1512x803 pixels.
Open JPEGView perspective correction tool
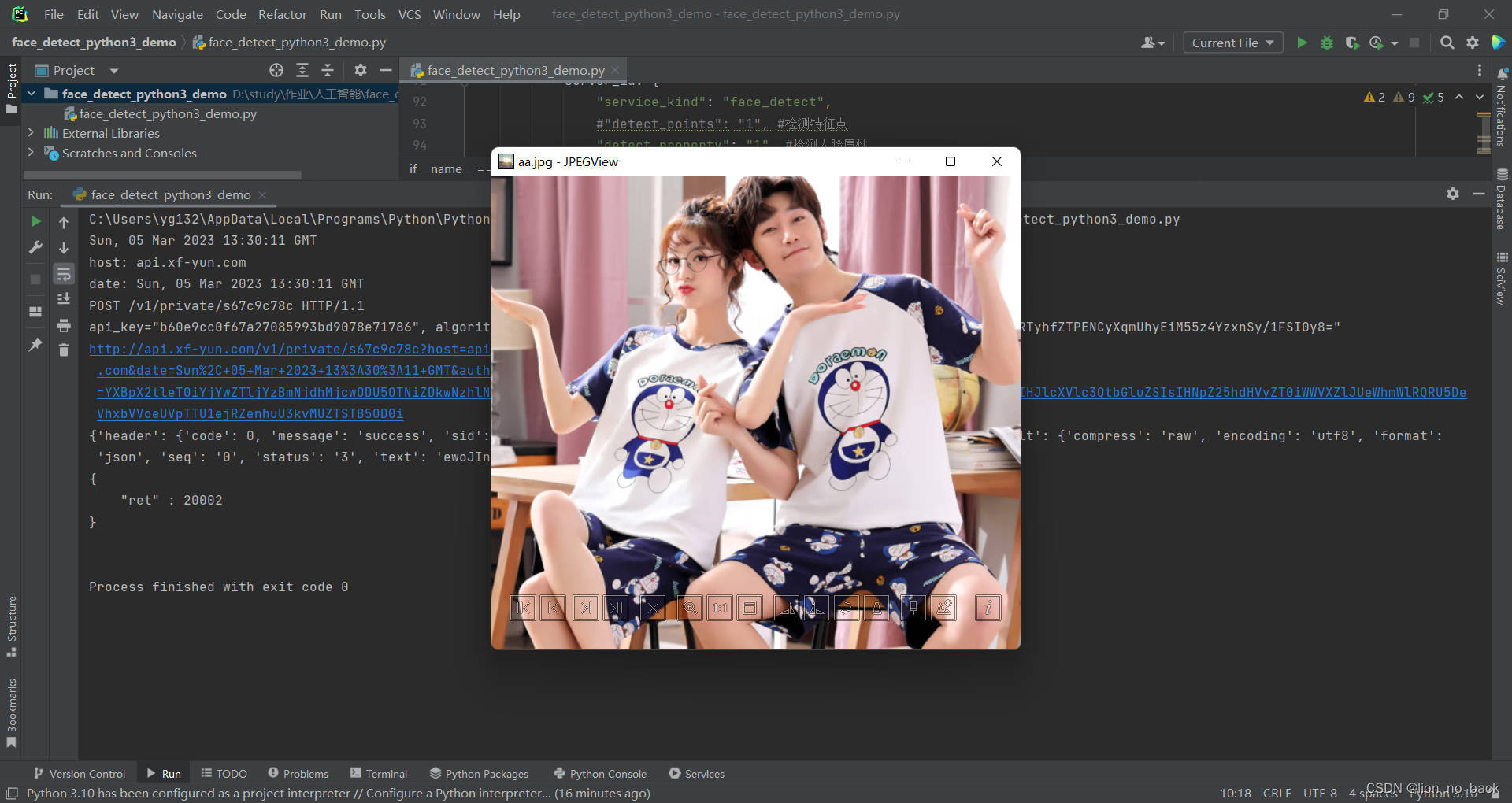tap(877, 608)
